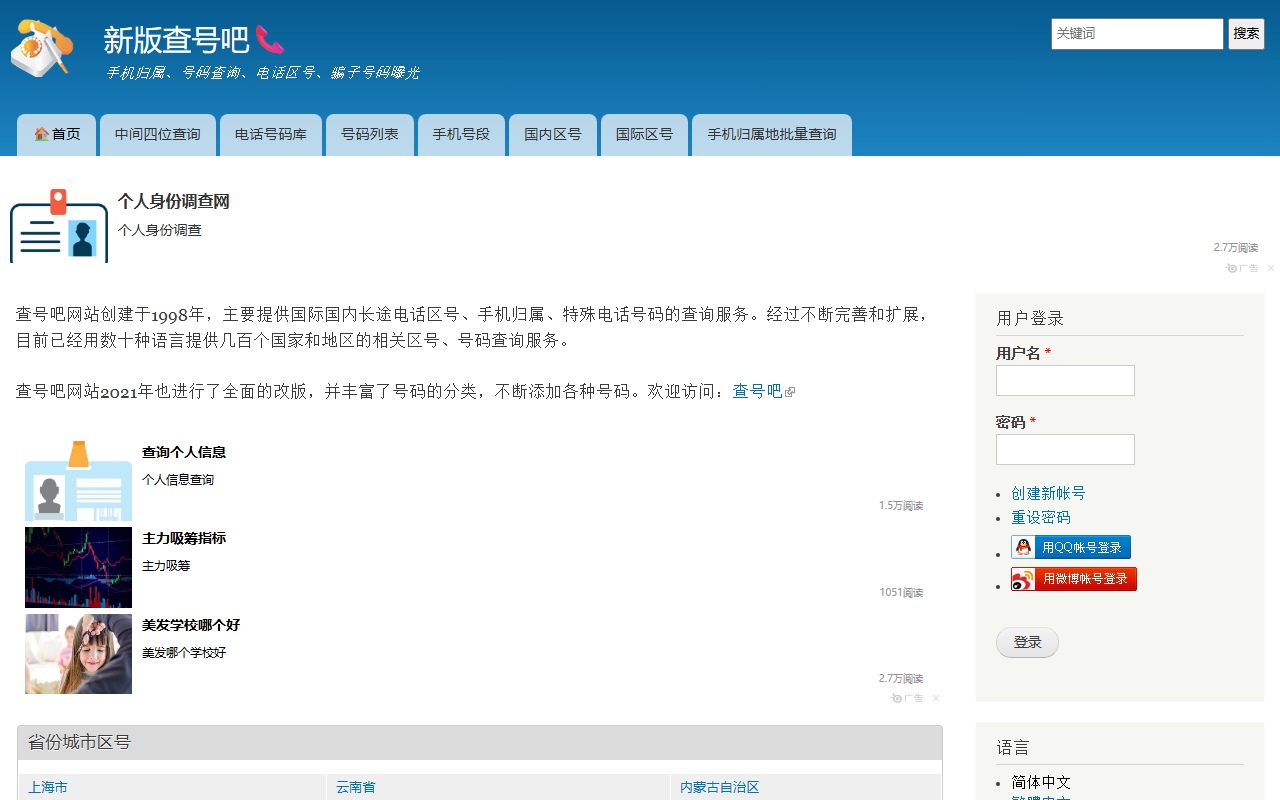Image resolution: width=1280 pixels, height=800 pixels.
Task: Click the 创建新帐号 link
Action: (x=1048, y=493)
